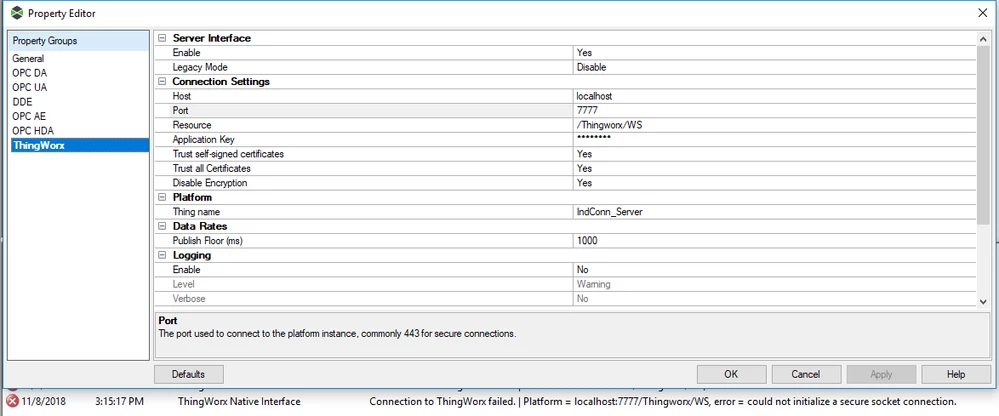Close the Property Editor dialog
999x416 pixels.
click(983, 13)
